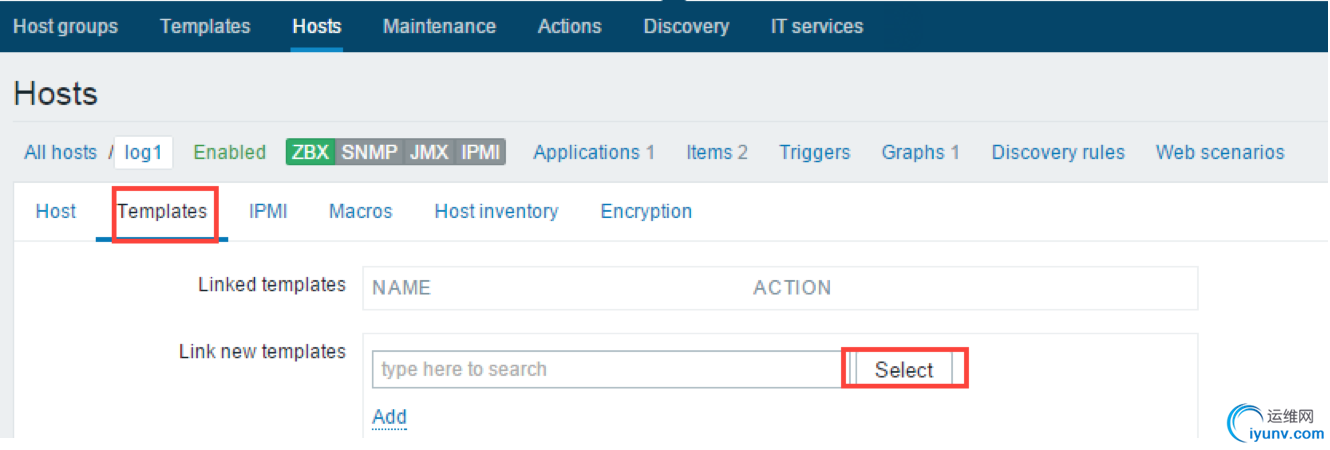Open the host's Discovery rules
The image size is (1330, 450).
click(x=1058, y=153)
